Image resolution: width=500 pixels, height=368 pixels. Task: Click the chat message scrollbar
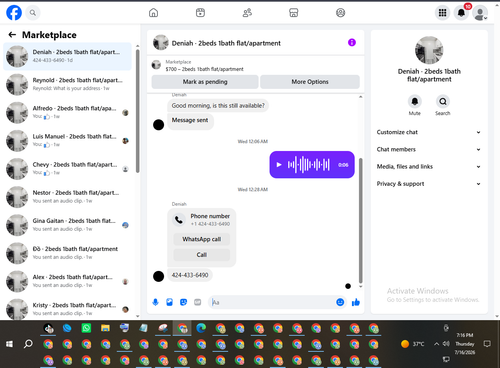click(360, 220)
